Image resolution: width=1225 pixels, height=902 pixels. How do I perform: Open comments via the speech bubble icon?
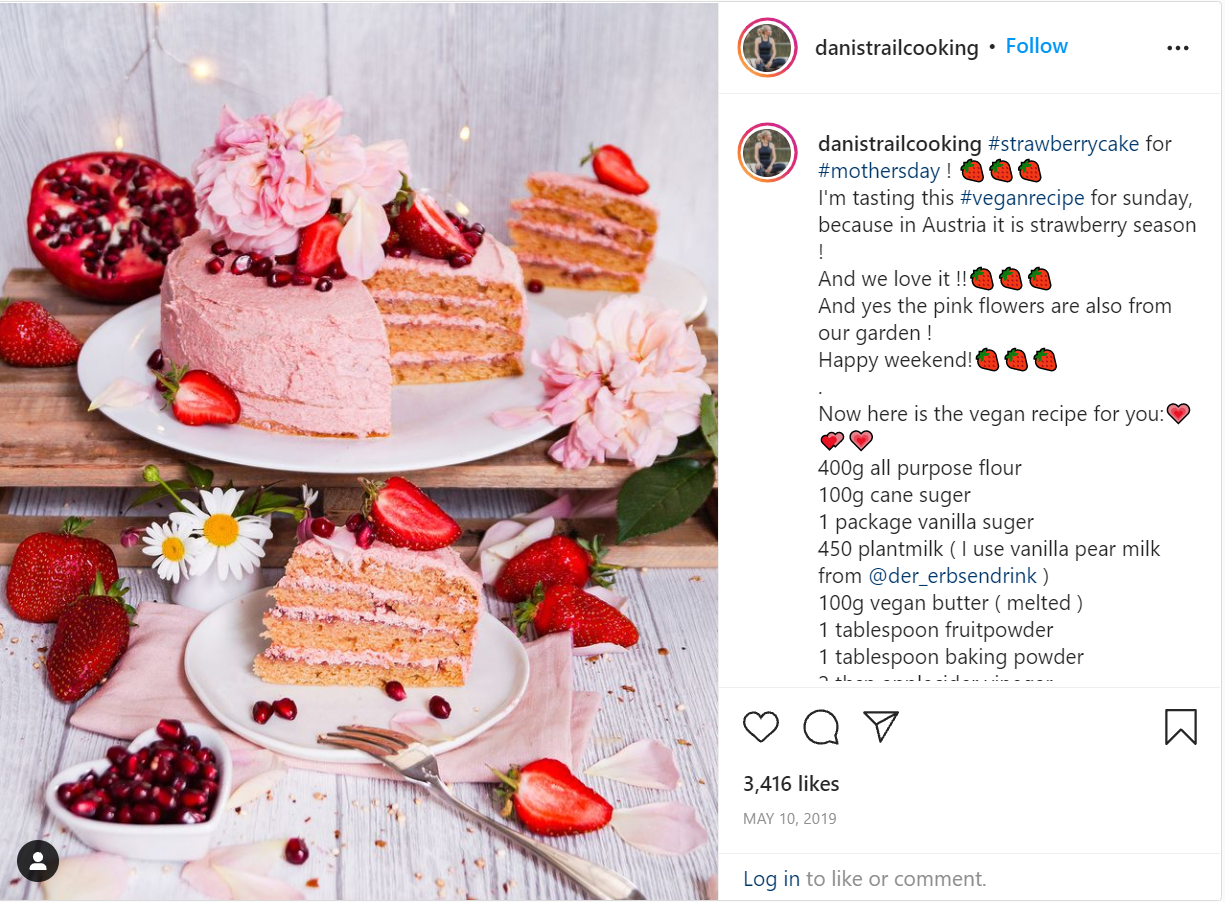pyautogui.click(x=821, y=727)
